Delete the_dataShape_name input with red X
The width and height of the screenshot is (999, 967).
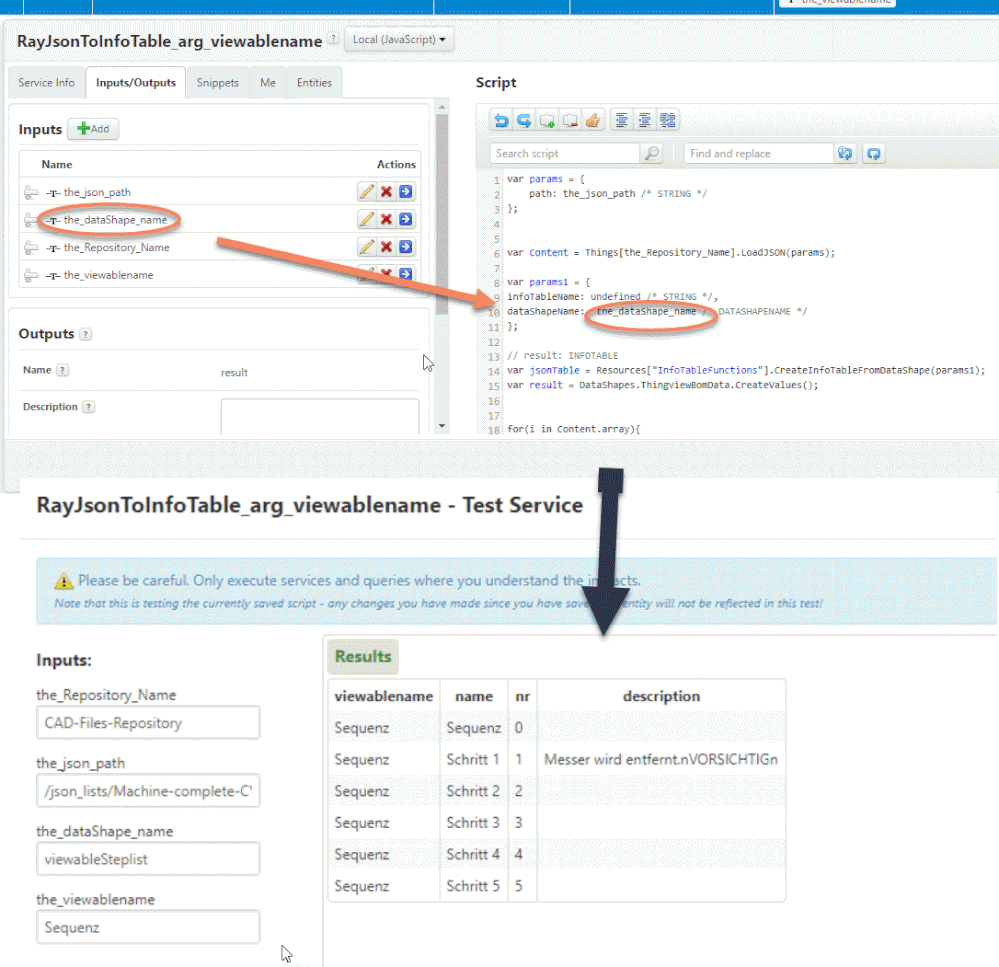pos(386,219)
